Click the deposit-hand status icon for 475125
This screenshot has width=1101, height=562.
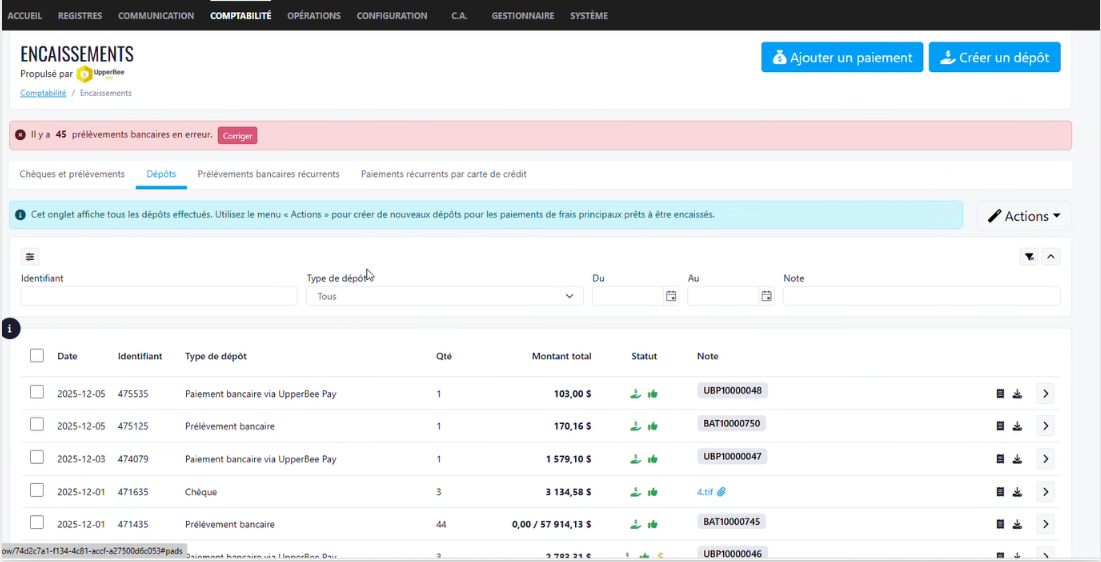pos(635,426)
